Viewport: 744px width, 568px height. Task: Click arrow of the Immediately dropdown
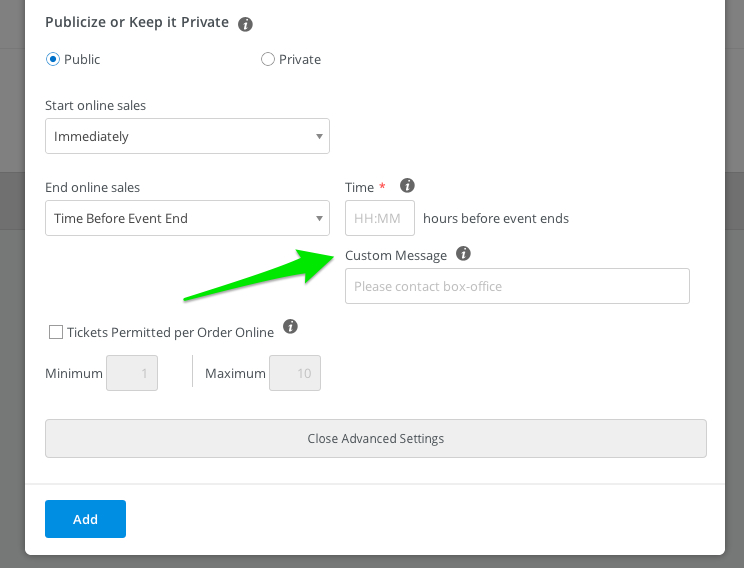click(x=319, y=137)
